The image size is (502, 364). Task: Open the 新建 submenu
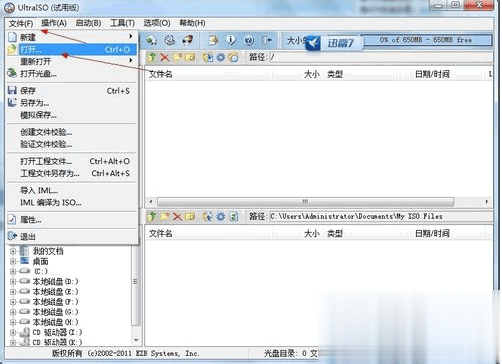[x=72, y=37]
